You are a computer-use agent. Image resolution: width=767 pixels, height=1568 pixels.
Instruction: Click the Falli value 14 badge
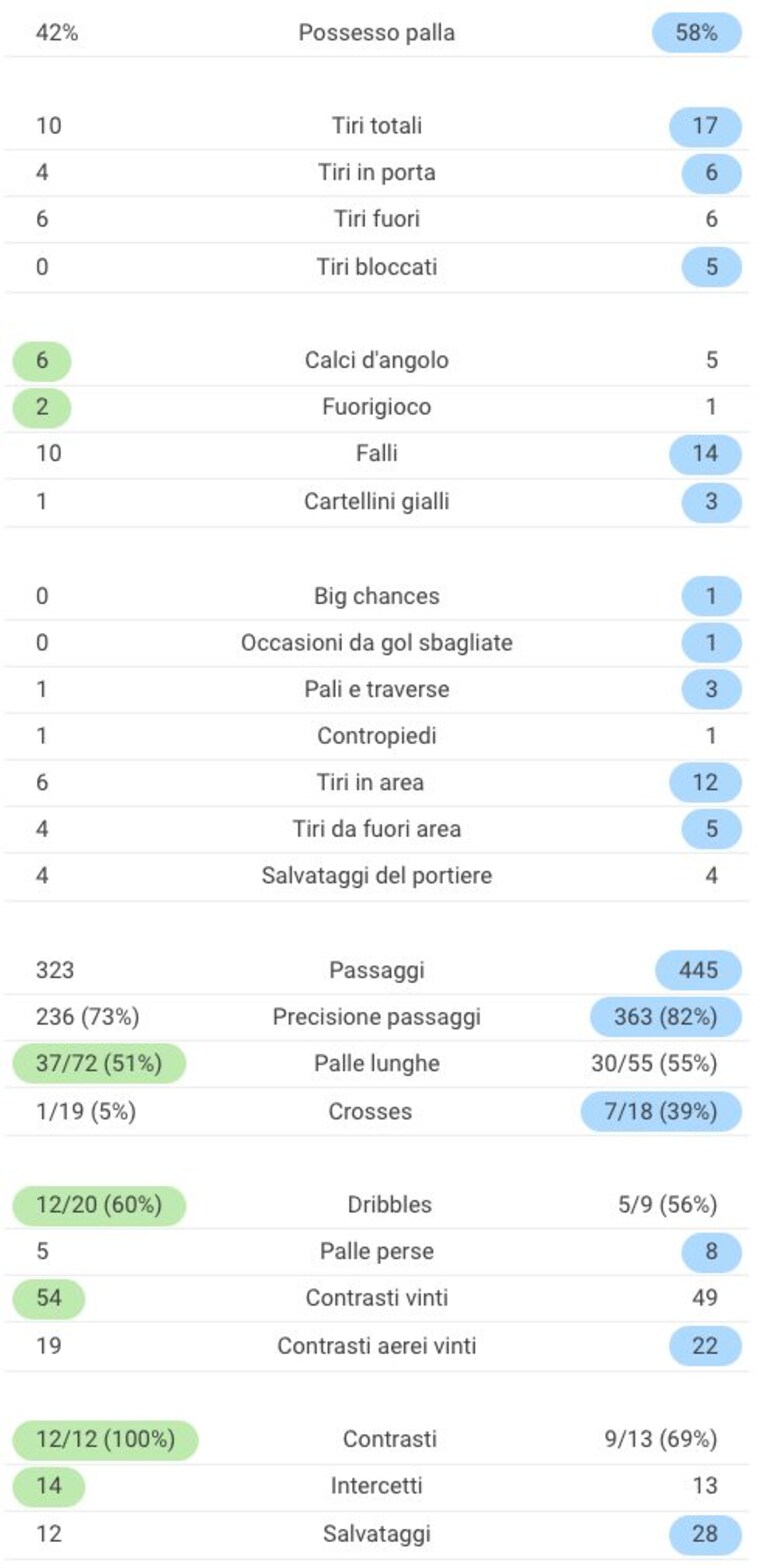click(705, 454)
